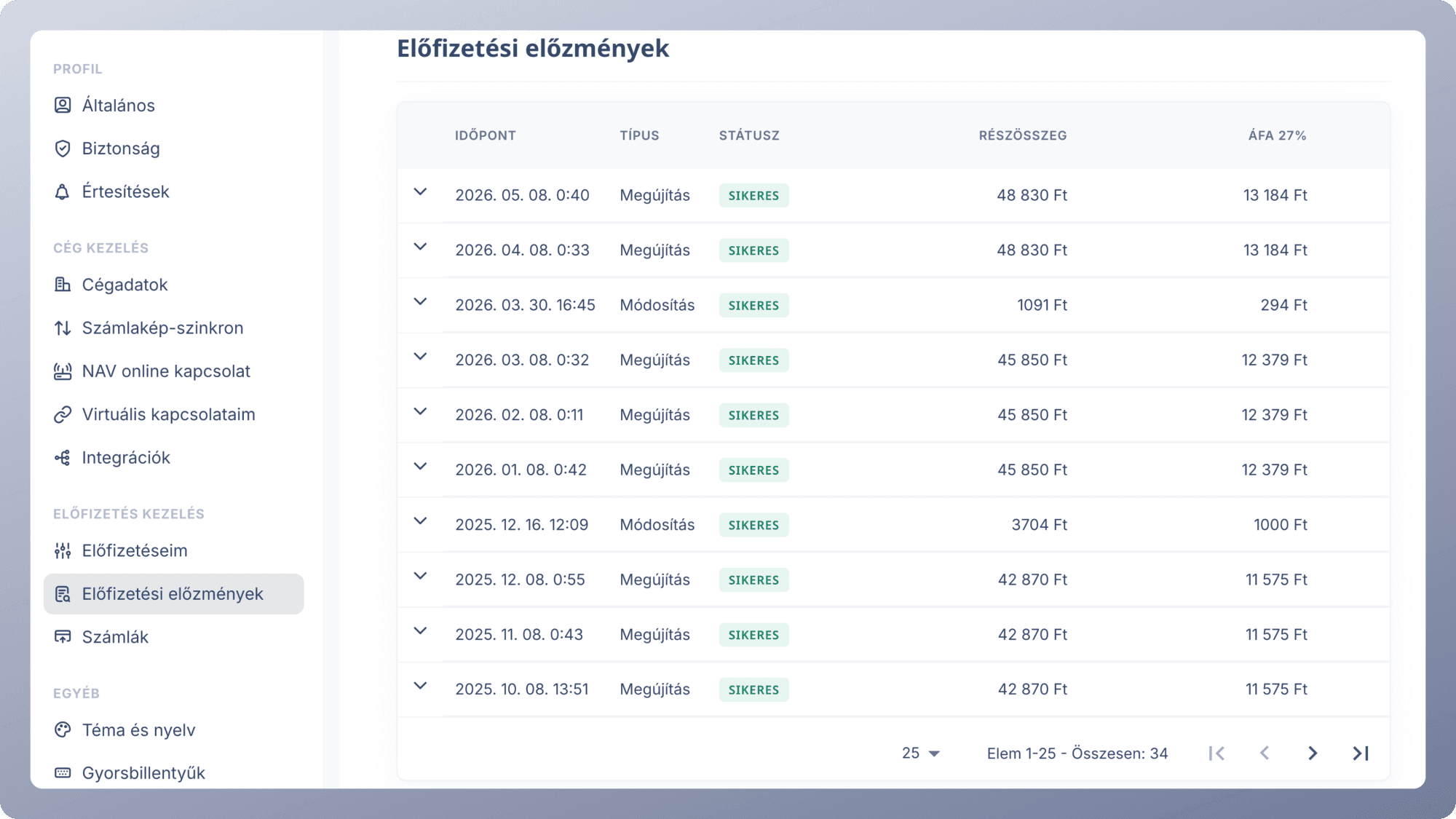Open Integrációk page
The height and width of the screenshot is (819, 1456).
173,458
